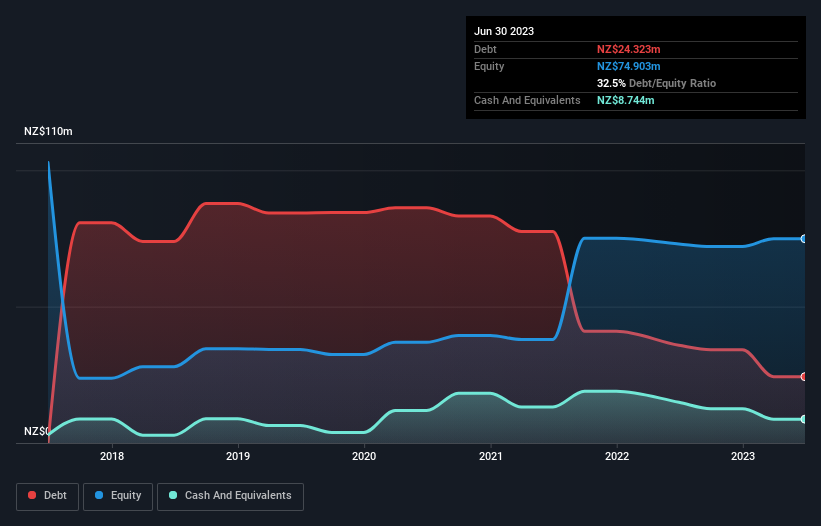Toggle the Debt series in the legend

pyautogui.click(x=47, y=496)
